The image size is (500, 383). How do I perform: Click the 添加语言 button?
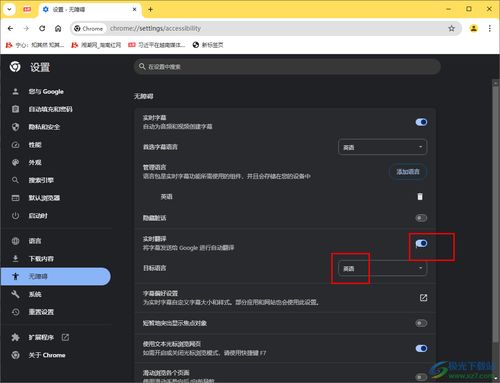click(408, 172)
